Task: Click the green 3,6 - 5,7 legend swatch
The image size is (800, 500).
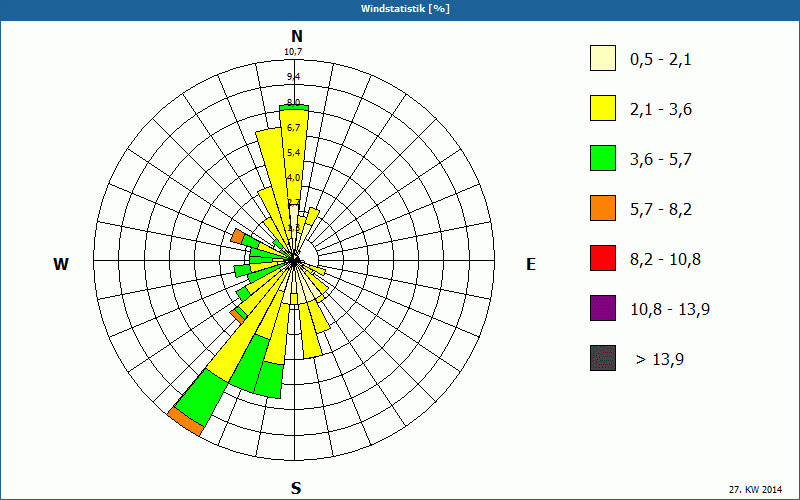Action: click(603, 158)
